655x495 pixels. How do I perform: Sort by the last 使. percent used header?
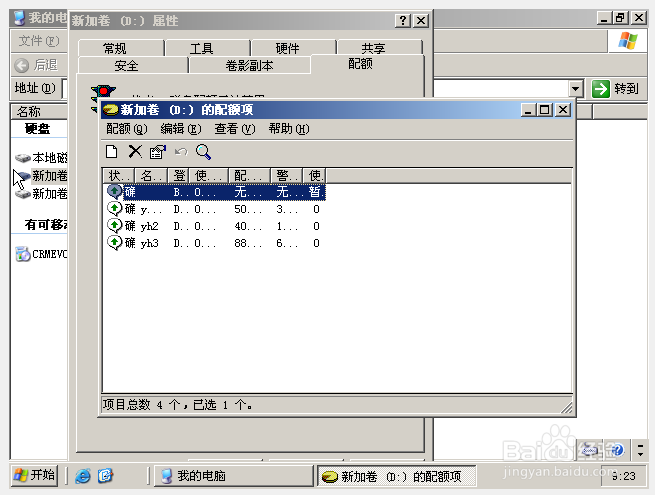314,176
